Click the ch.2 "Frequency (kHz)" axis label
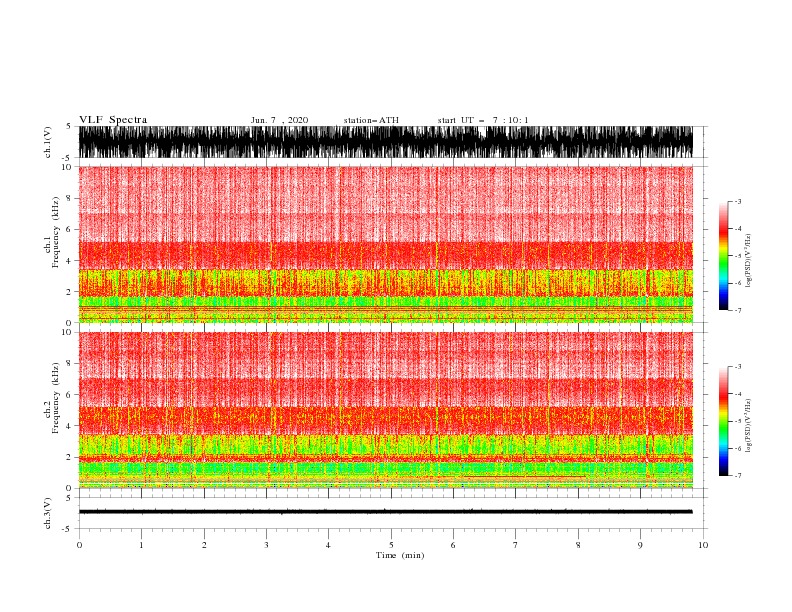Screen dimensions: 792x612 click(56, 398)
